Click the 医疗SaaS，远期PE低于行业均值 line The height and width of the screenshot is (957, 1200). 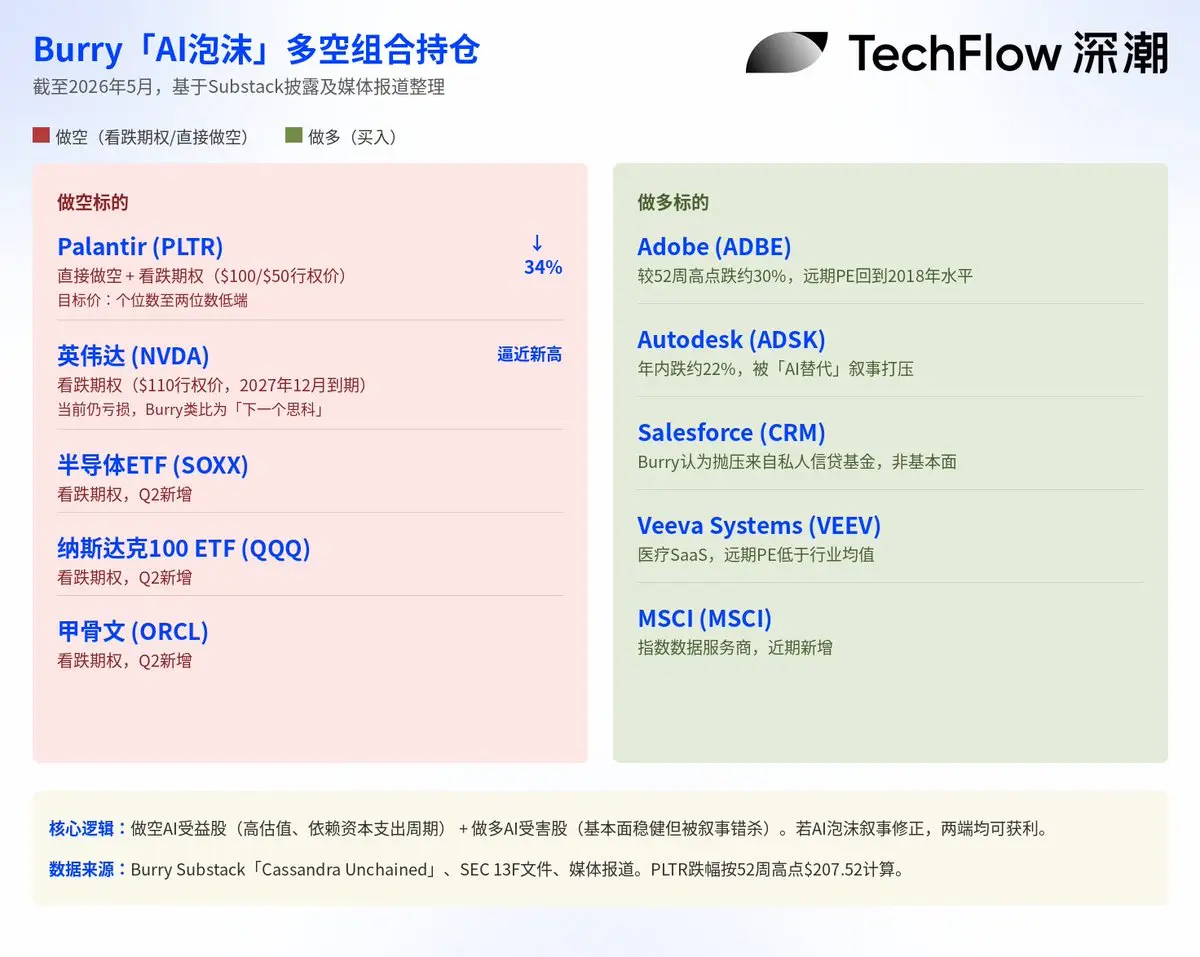(756, 555)
